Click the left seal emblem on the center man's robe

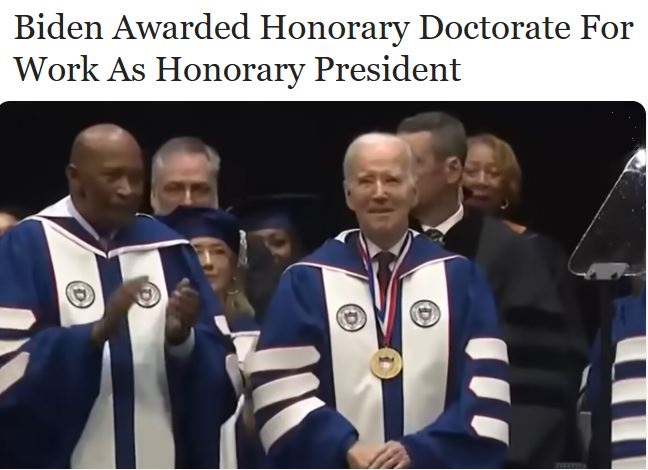point(351,317)
